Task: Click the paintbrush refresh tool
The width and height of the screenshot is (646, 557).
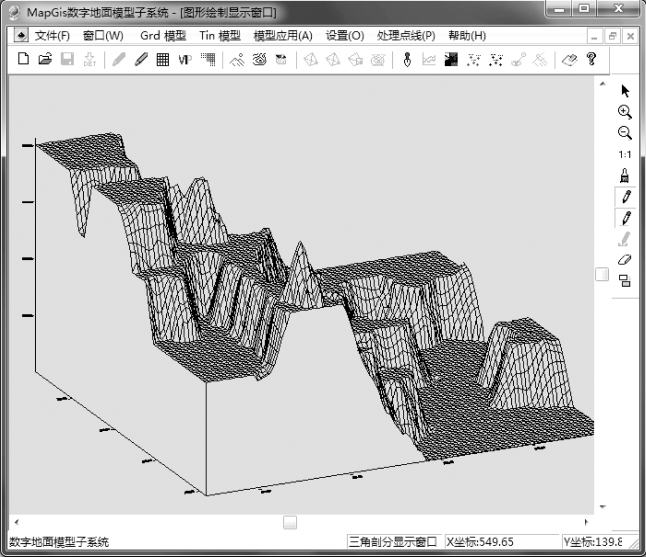Action: click(x=625, y=175)
